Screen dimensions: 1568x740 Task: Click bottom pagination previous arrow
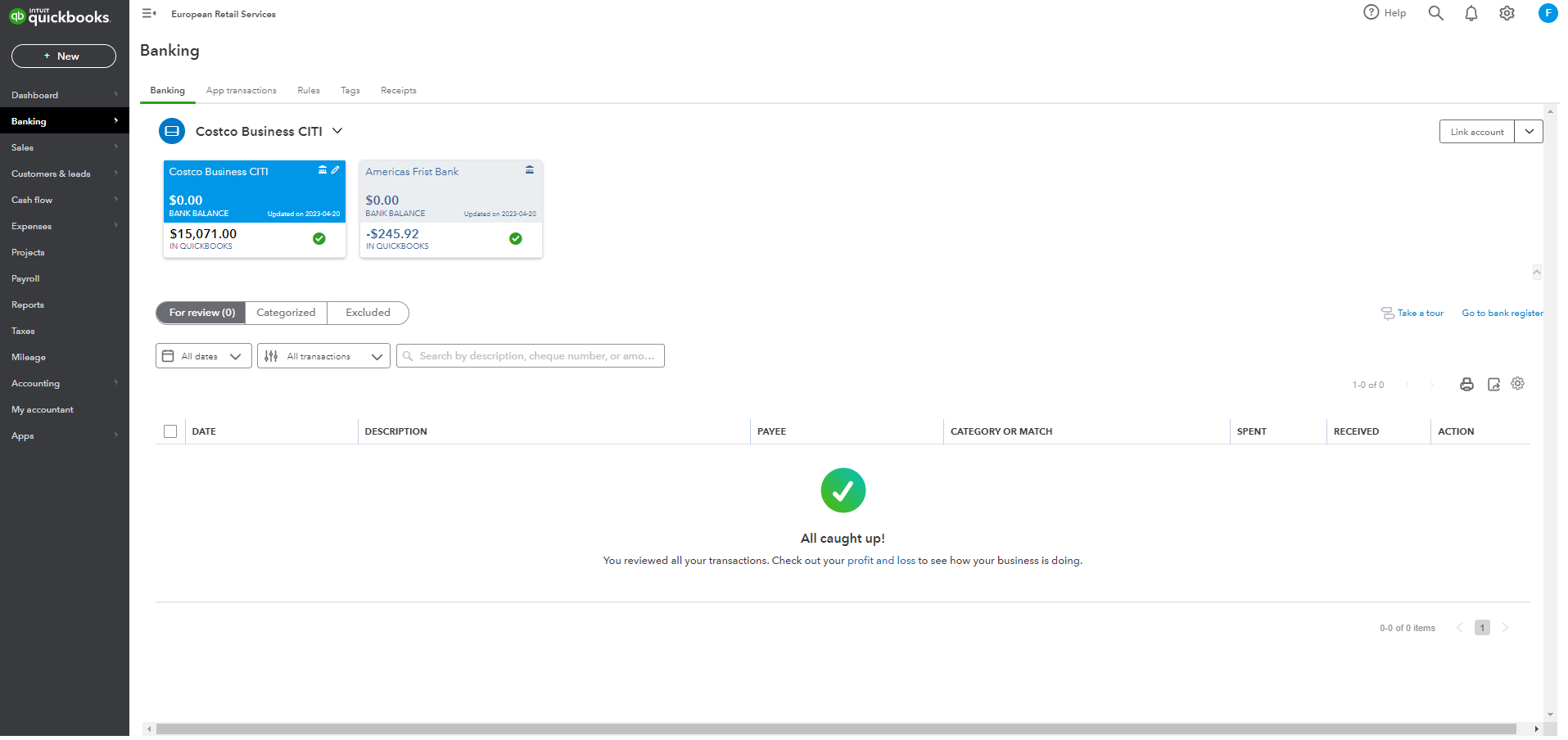point(1459,628)
